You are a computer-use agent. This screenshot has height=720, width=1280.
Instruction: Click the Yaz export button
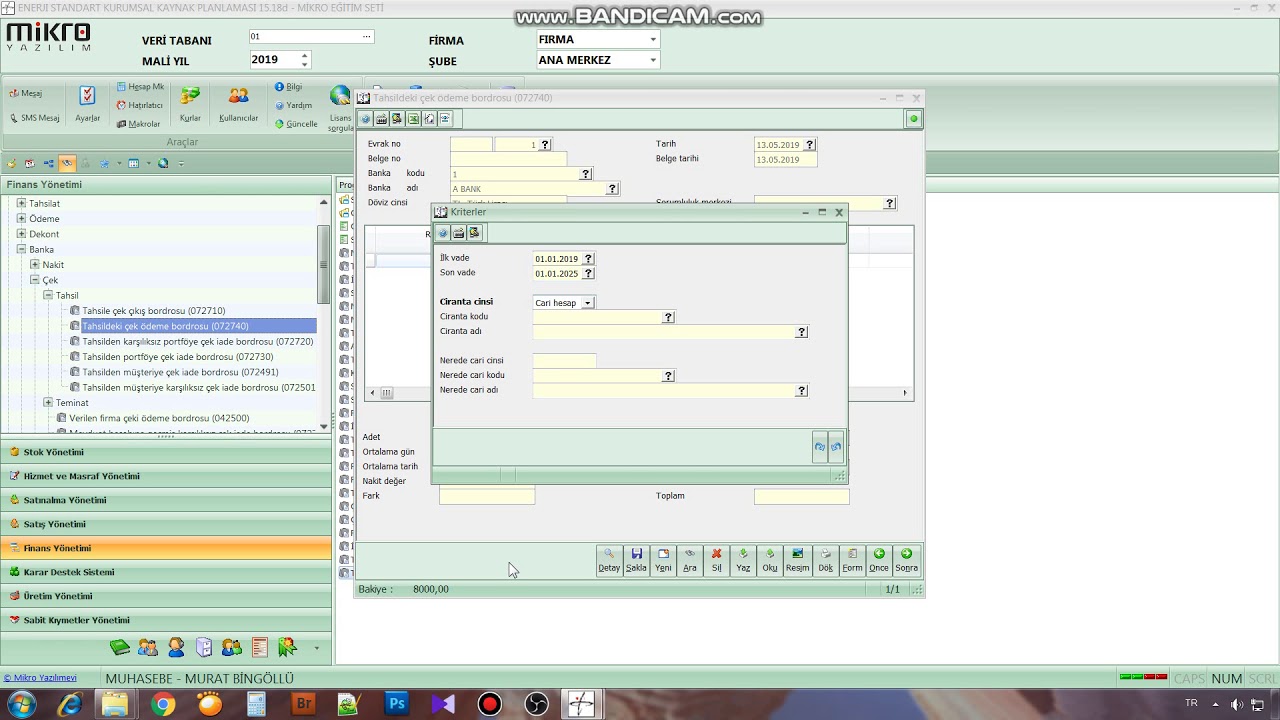pos(743,560)
